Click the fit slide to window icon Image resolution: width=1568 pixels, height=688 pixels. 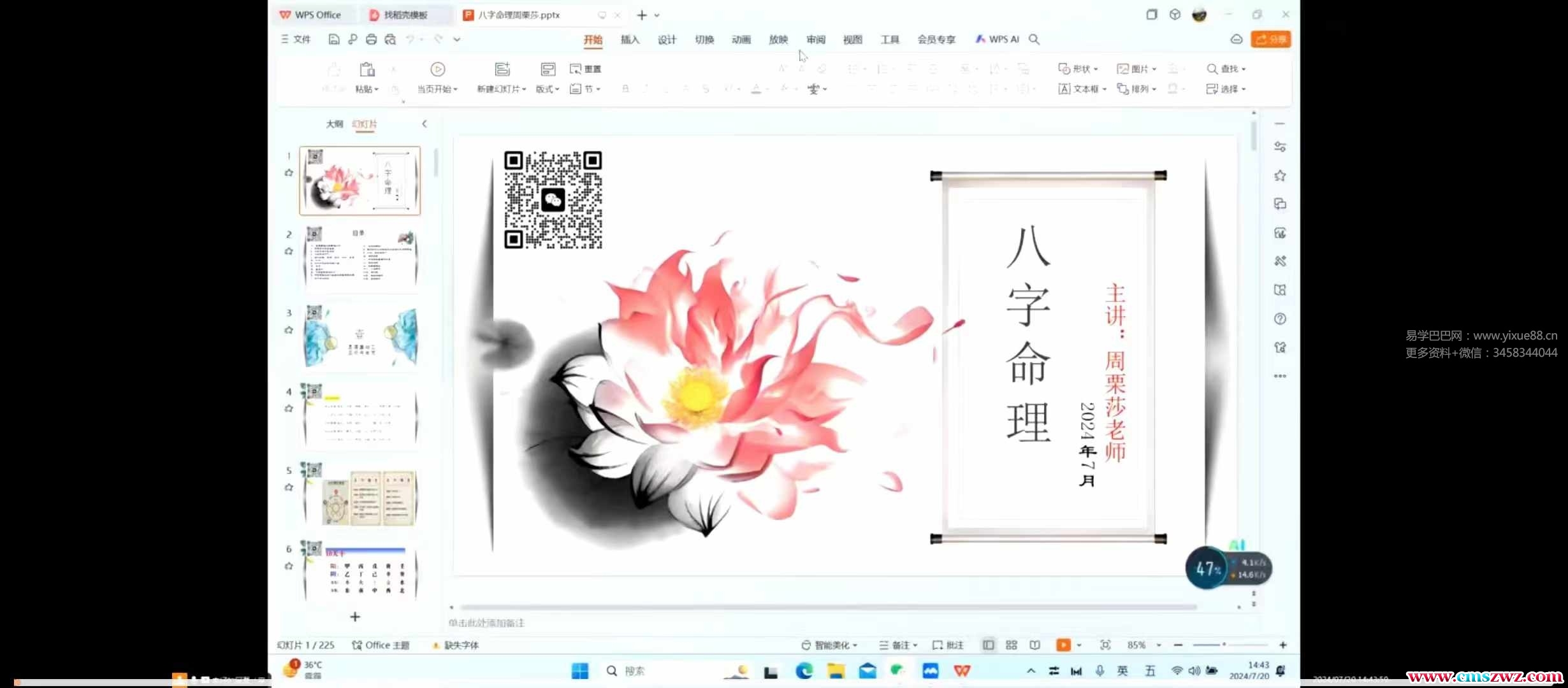click(1105, 645)
